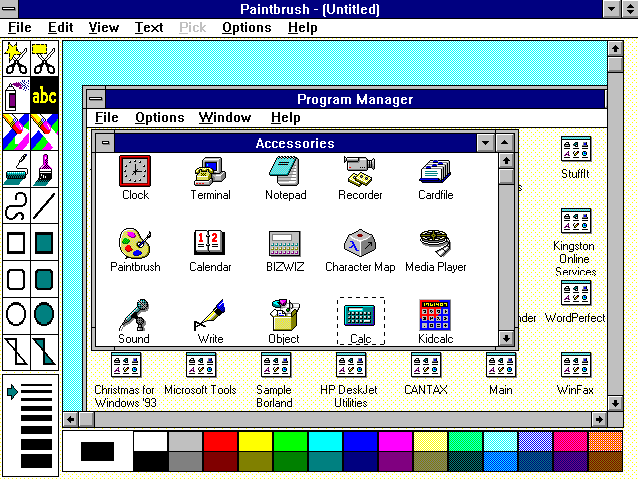Screen dimensions: 638x480
Task: Select the Line tool
Action: [x=44, y=206]
